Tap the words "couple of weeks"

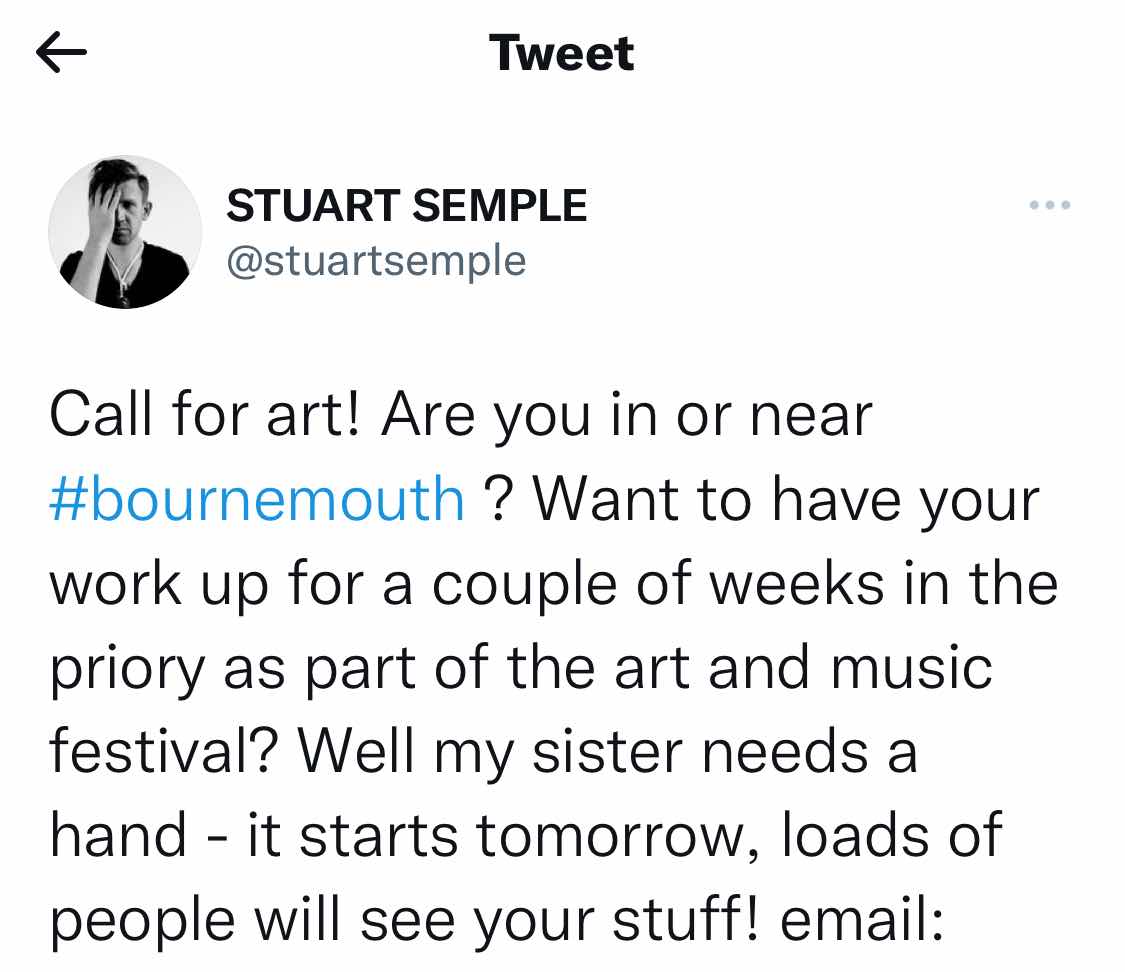[658, 585]
